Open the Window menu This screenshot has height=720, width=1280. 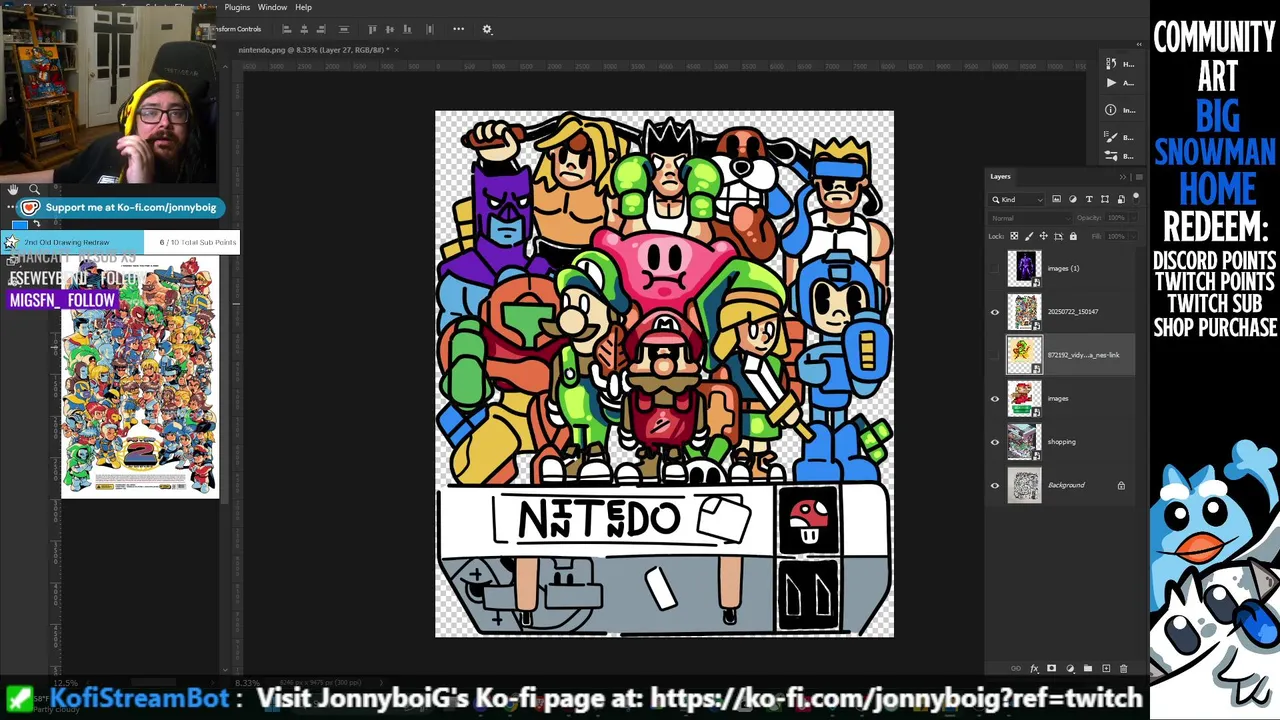pyautogui.click(x=272, y=7)
